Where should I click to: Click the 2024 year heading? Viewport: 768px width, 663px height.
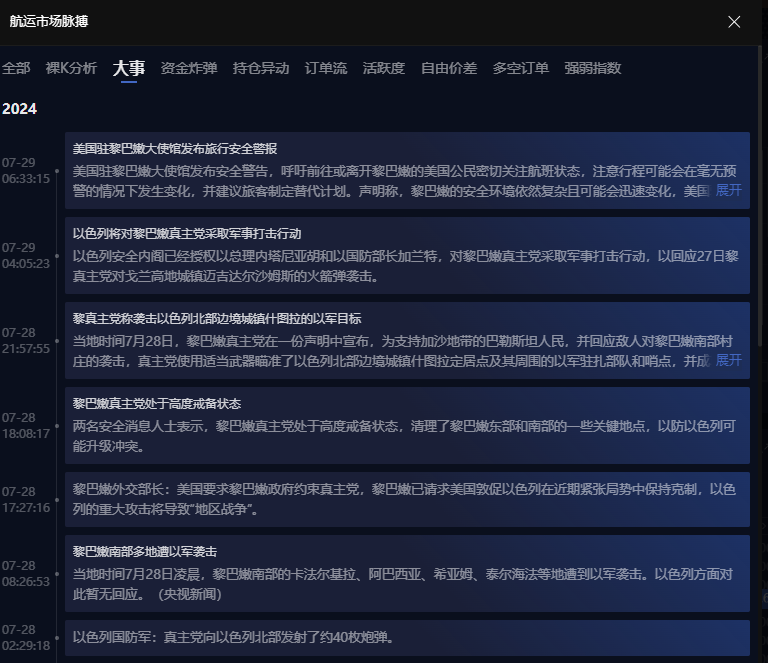click(x=20, y=109)
